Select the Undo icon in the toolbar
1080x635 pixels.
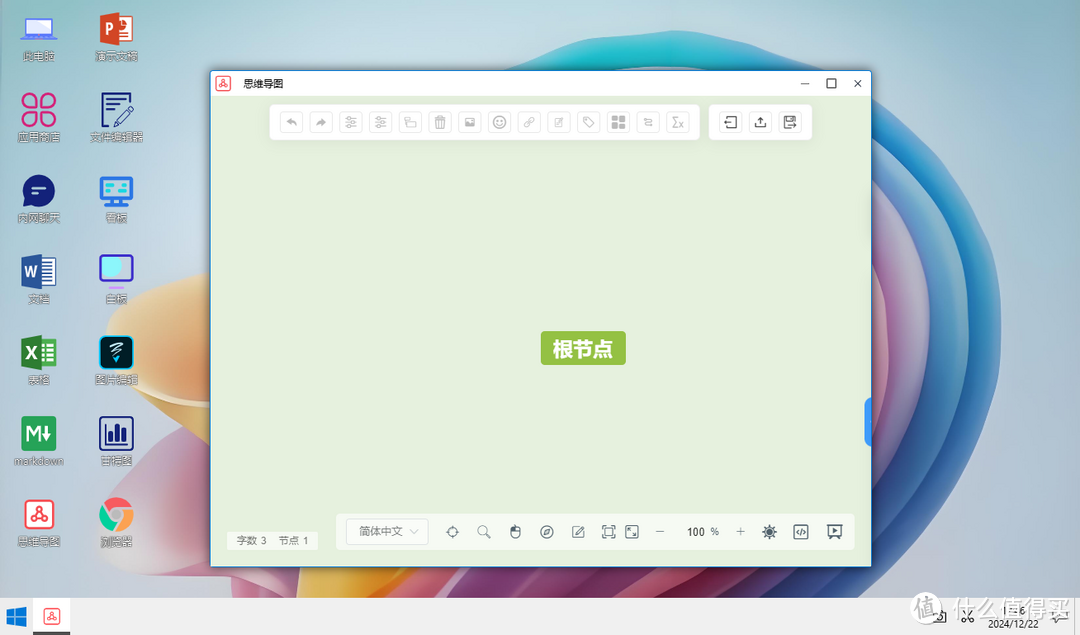point(290,122)
